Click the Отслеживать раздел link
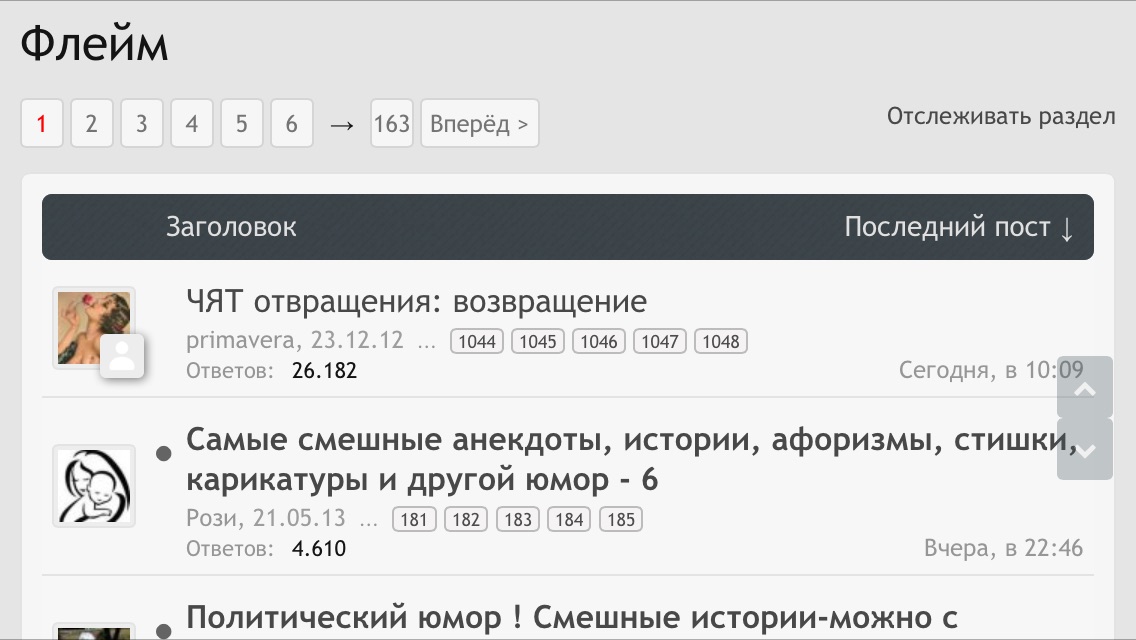The image size is (1136, 640). tap(1001, 116)
